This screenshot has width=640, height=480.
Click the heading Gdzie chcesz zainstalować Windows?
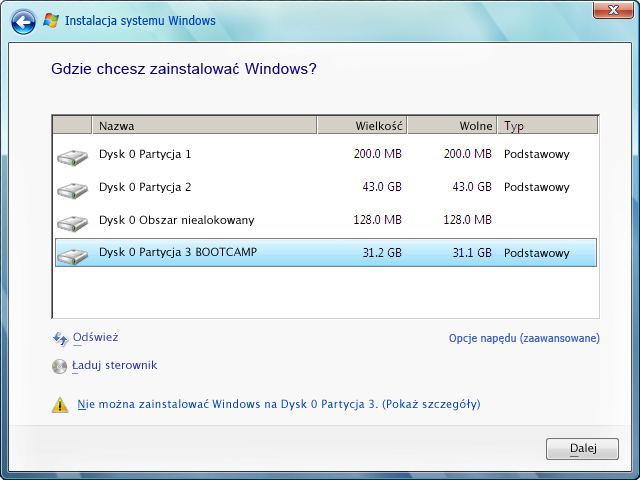tap(184, 69)
